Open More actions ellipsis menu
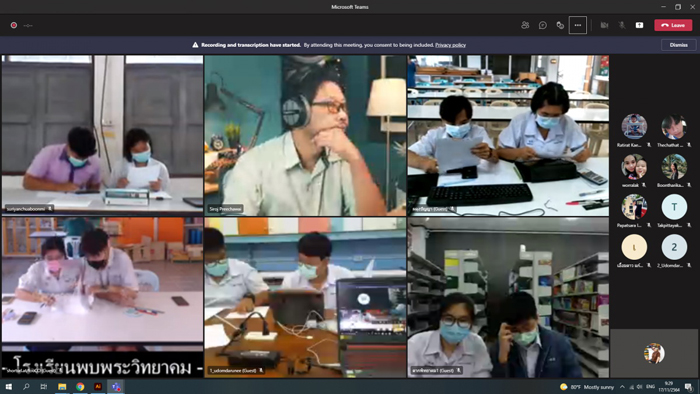 click(x=578, y=25)
